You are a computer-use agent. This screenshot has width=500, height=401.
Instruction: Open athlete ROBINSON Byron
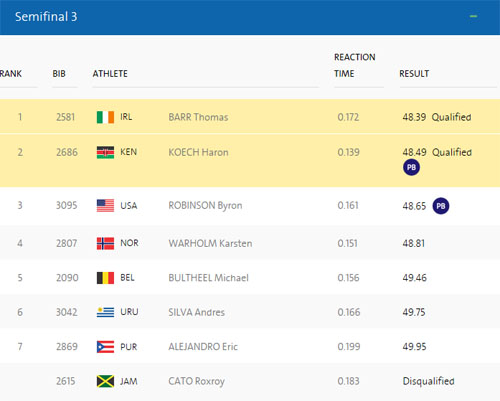point(205,205)
